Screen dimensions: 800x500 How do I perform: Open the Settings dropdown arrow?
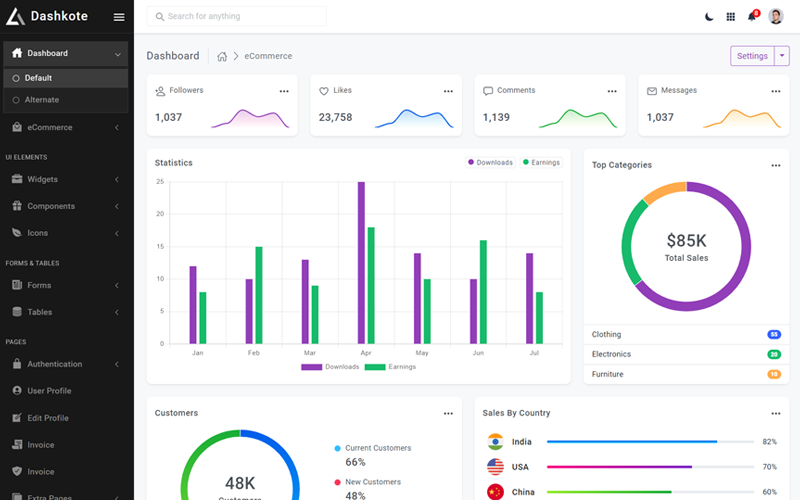coord(782,56)
